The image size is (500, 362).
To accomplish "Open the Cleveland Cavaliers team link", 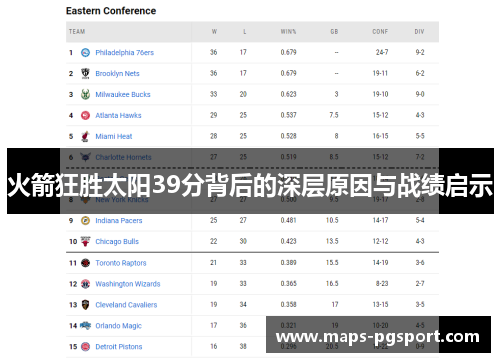I will coord(126,305).
